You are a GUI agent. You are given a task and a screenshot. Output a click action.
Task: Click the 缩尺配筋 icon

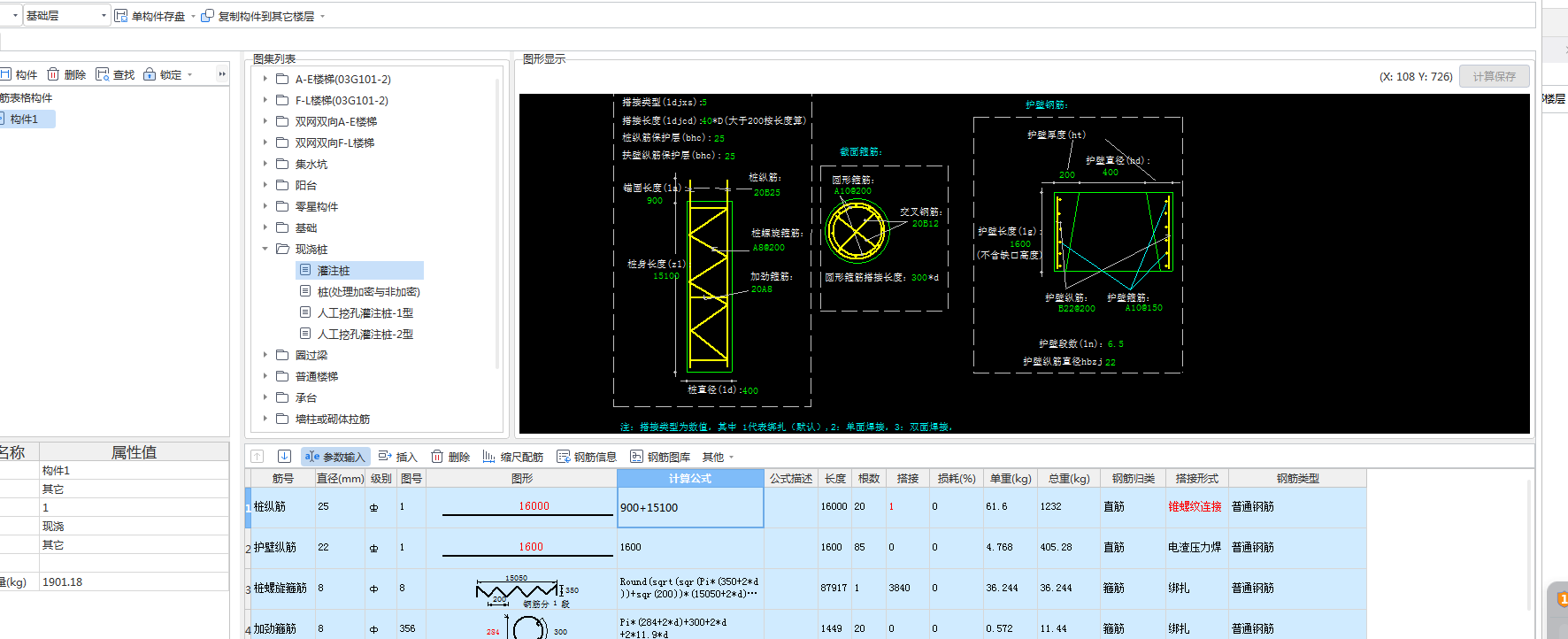click(488, 457)
